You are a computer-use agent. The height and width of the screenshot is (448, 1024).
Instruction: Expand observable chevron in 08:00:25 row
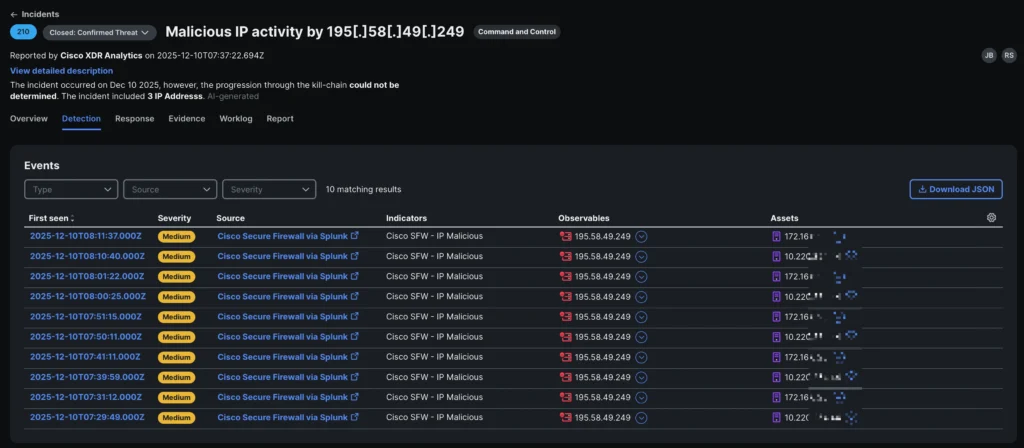641,297
